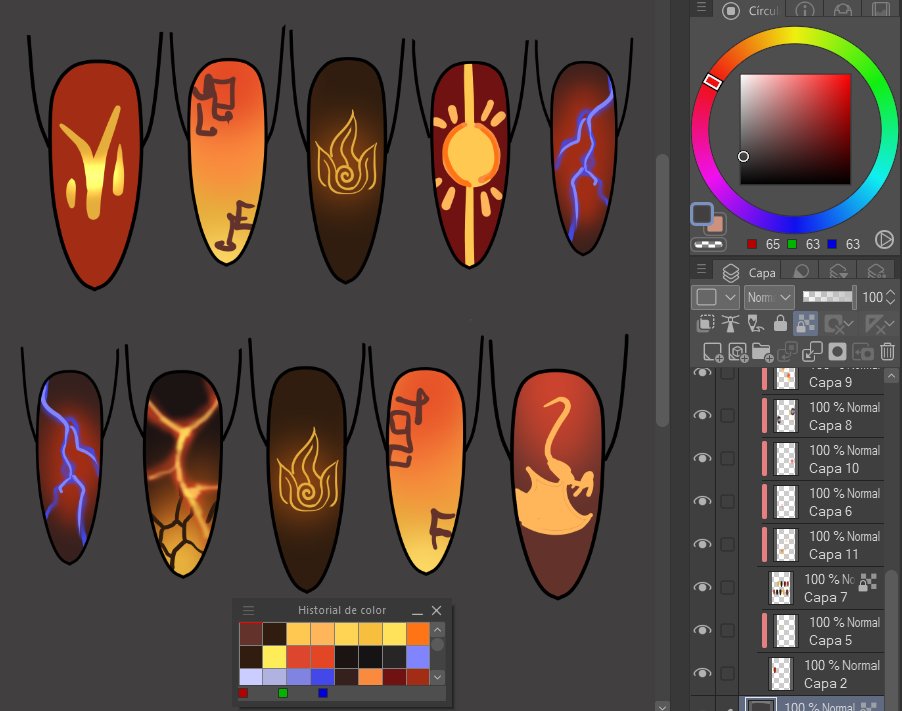Open the layer search tab

[x=801, y=272]
